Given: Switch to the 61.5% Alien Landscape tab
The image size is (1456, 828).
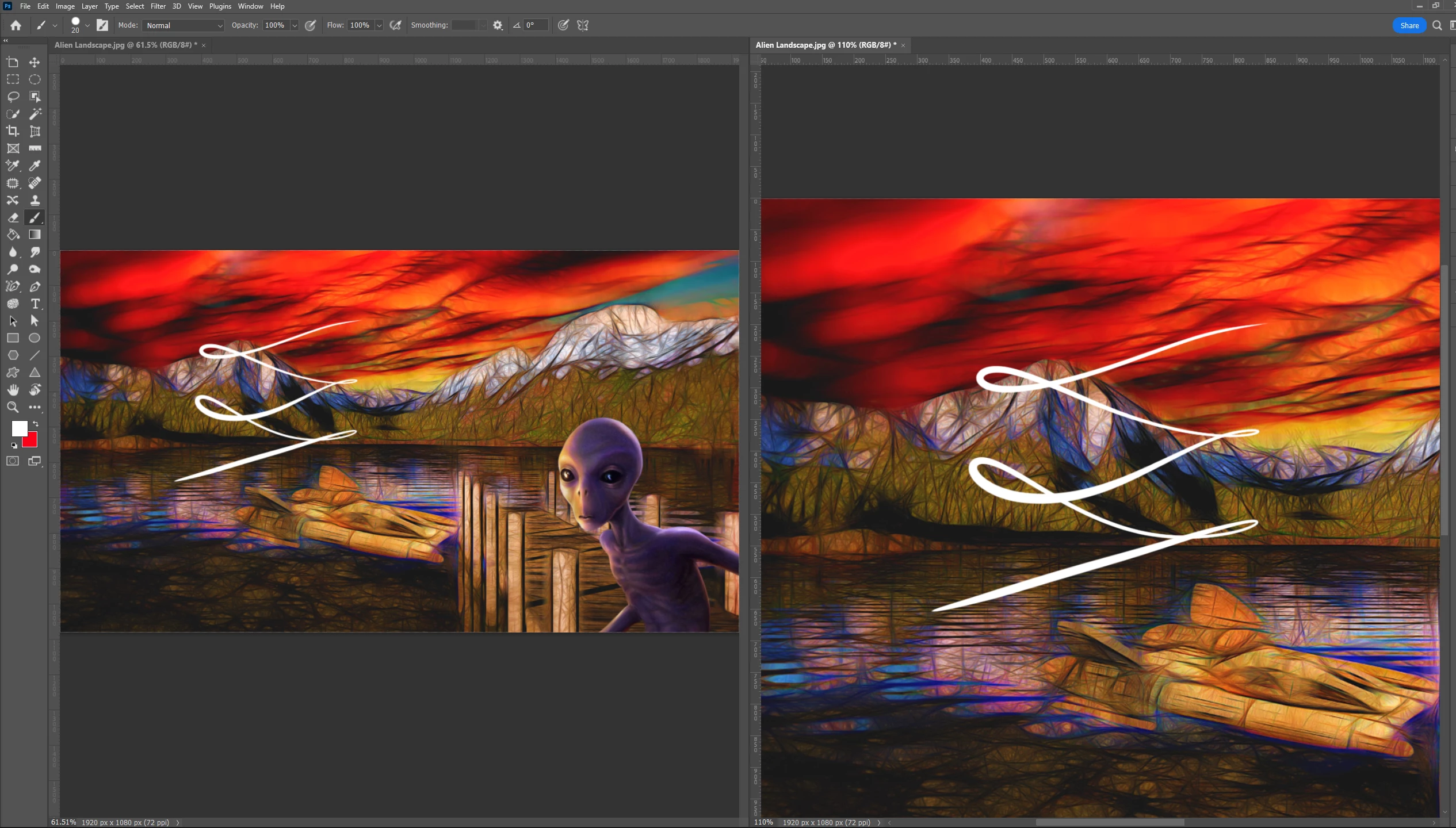Looking at the screenshot, I should click(x=125, y=45).
